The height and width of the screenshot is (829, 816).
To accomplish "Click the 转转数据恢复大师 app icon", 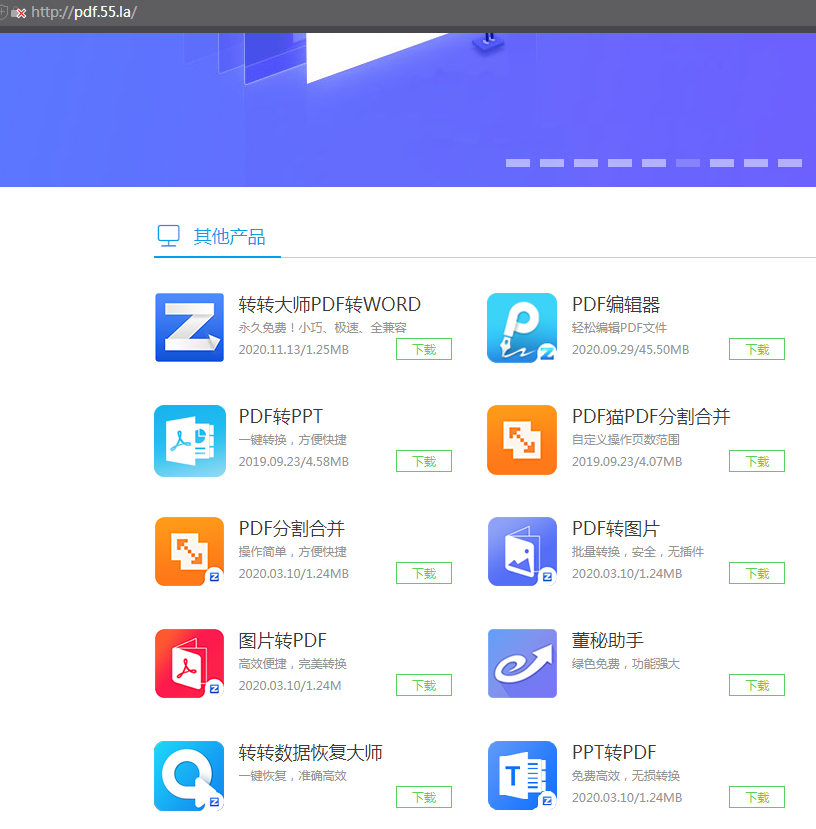I will click(x=189, y=775).
